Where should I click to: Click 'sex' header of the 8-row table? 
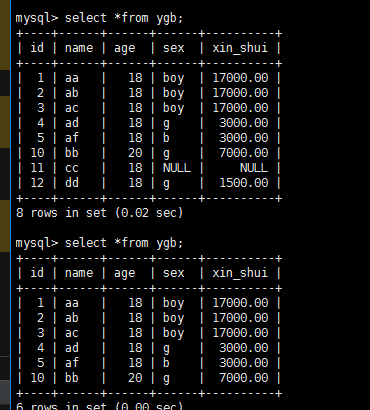pos(174,48)
